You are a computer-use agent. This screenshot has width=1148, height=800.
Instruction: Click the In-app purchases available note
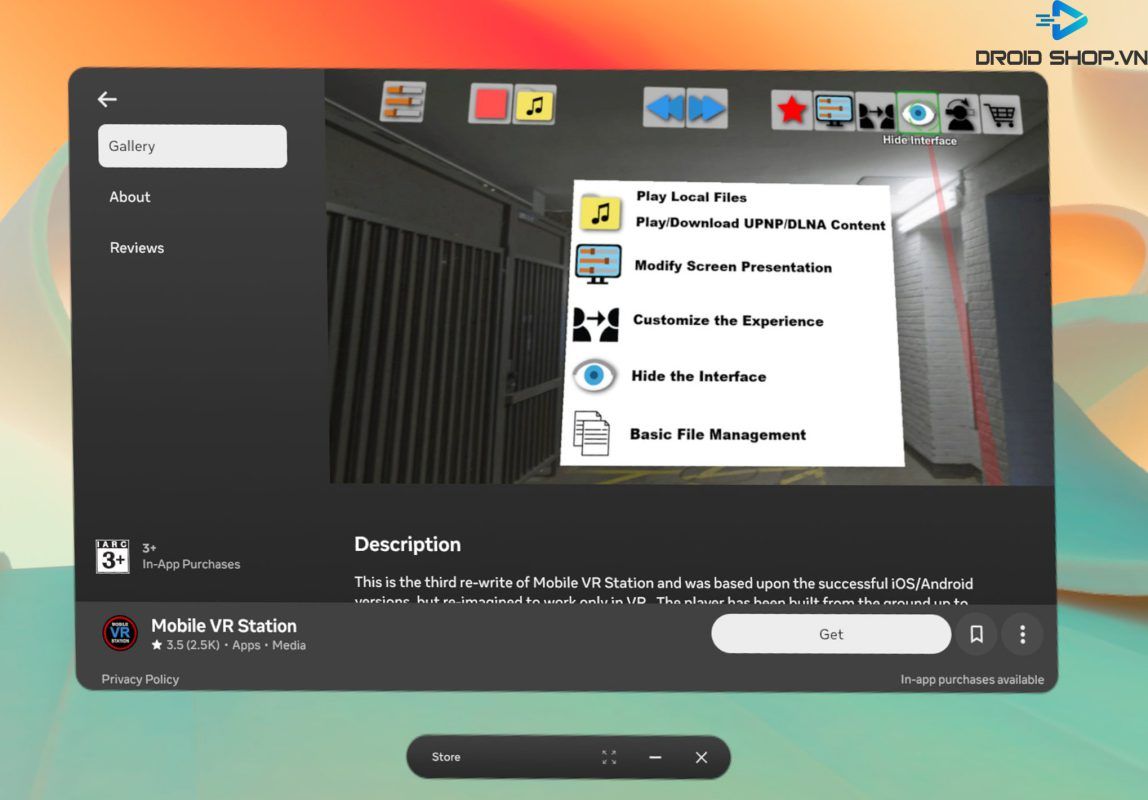(972, 680)
